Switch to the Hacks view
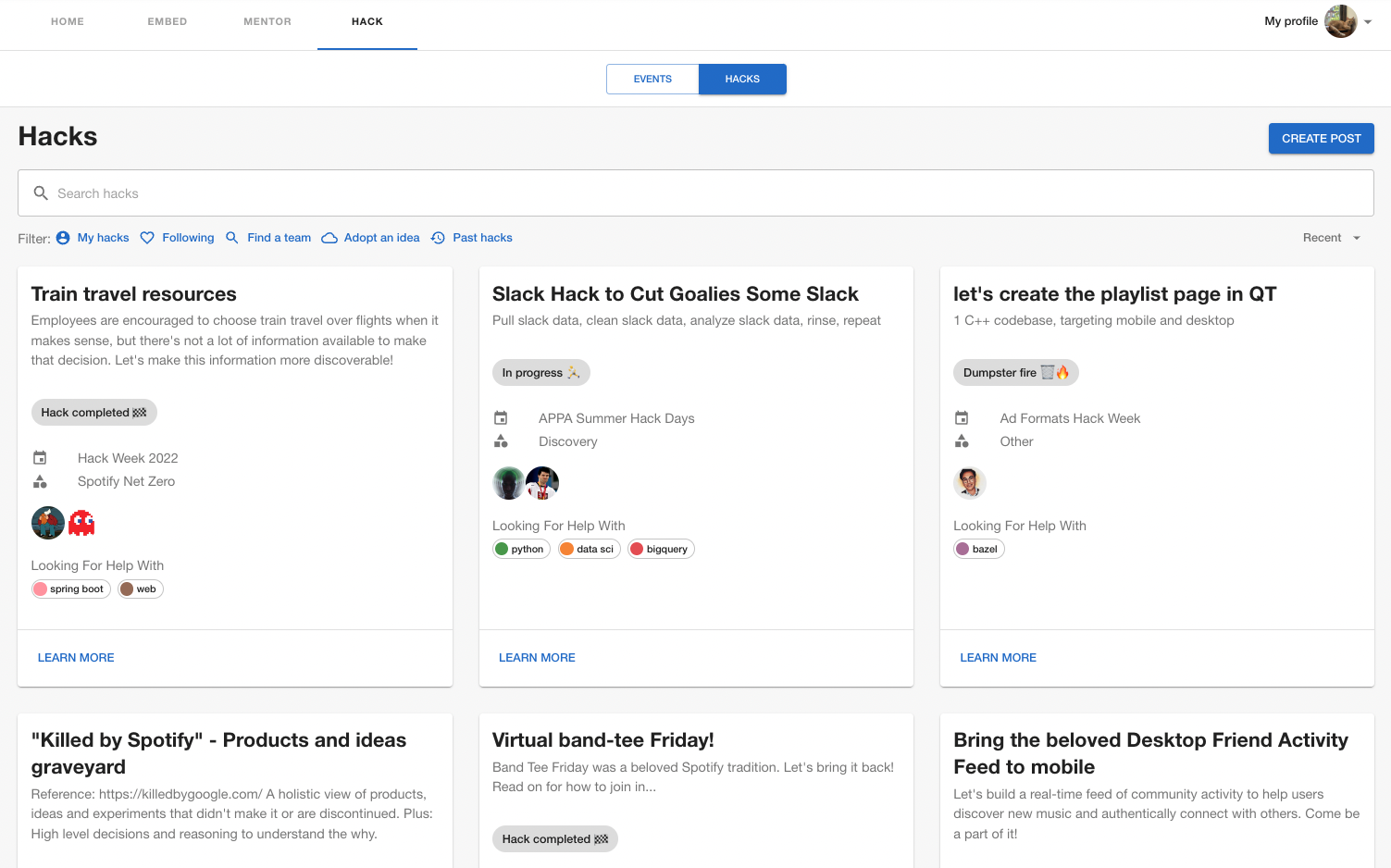This screenshot has width=1391, height=868. coord(742,79)
